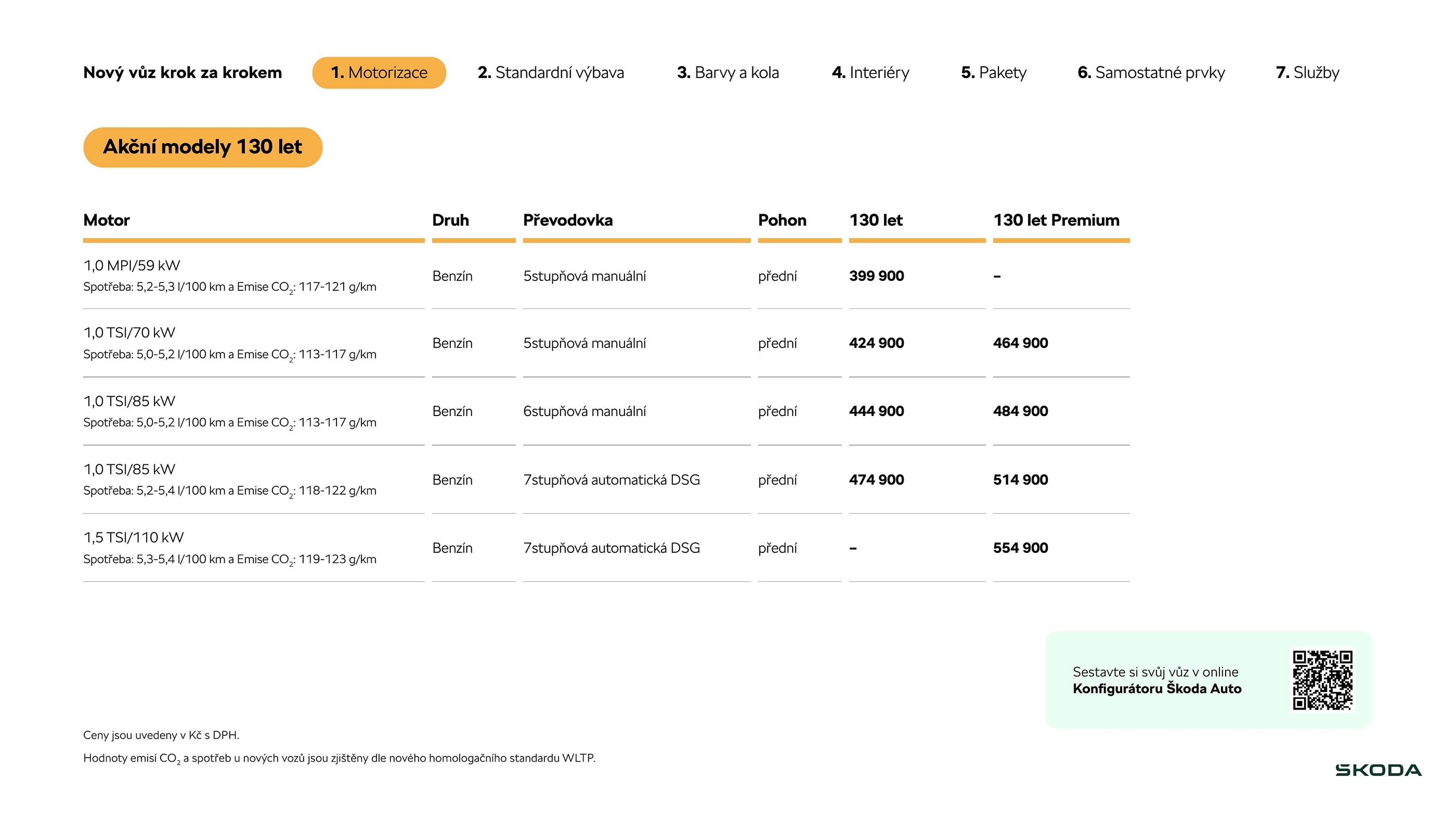Click the 6stupňová manuální gearbox cell
This screenshot has width=1456, height=819.
584,411
